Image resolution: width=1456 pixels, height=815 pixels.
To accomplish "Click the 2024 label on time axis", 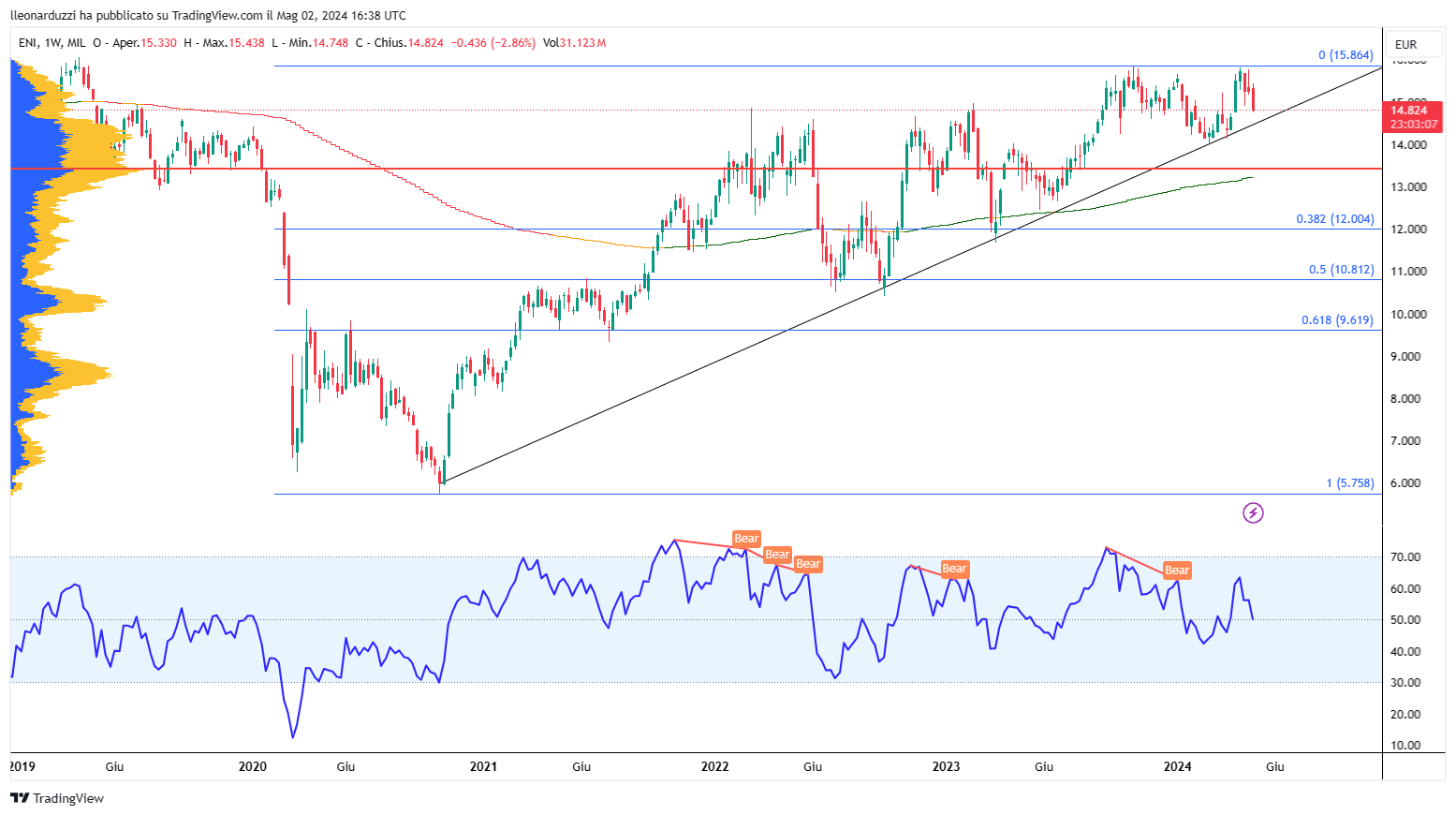I will coord(1177,766).
